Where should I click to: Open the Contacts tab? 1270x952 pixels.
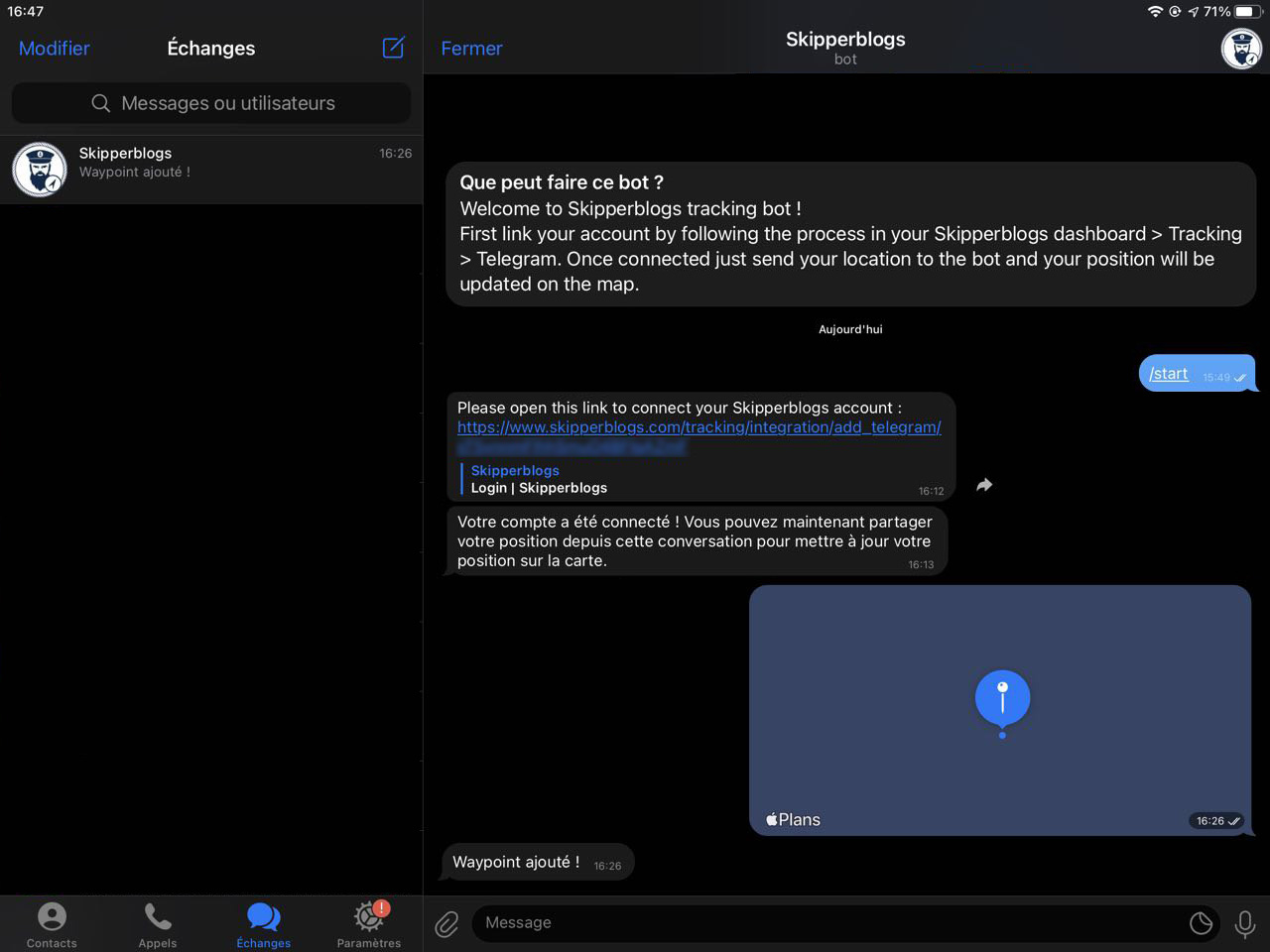(x=52, y=924)
